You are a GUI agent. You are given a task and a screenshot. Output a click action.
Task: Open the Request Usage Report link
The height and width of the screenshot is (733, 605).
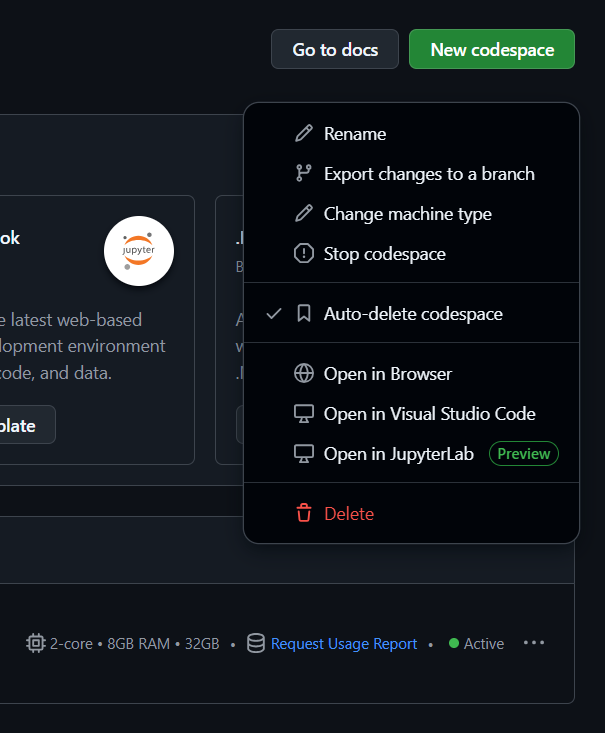point(344,644)
